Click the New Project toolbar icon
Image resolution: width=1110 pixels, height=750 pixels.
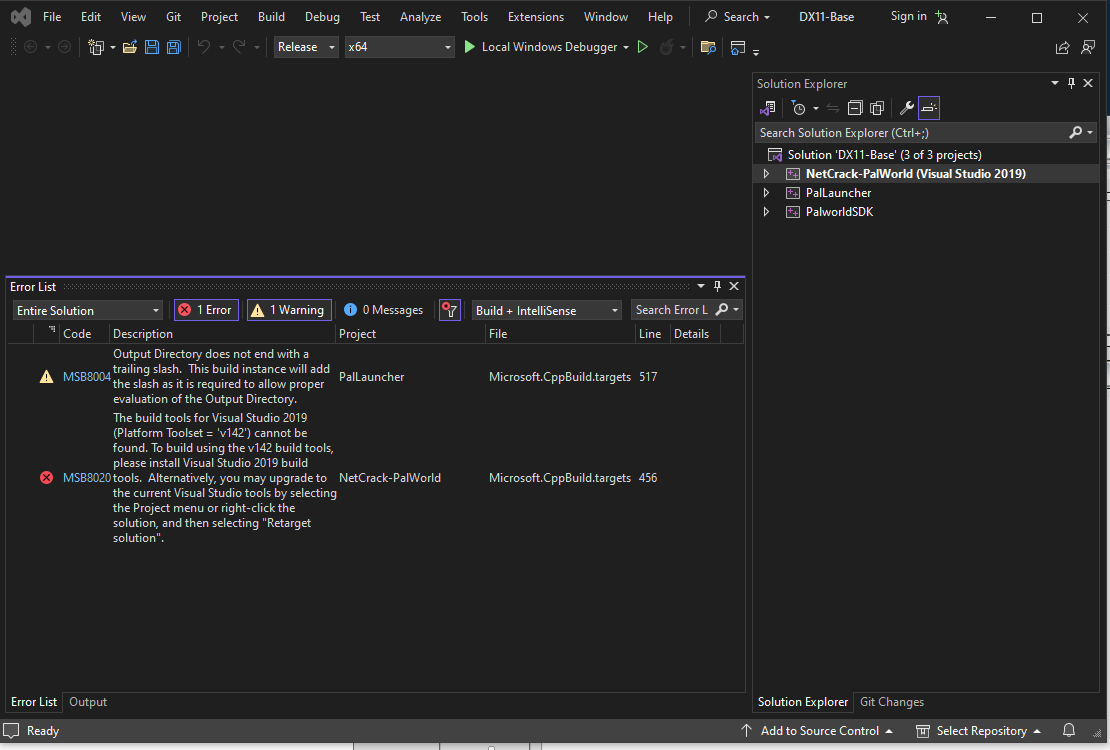click(x=96, y=47)
